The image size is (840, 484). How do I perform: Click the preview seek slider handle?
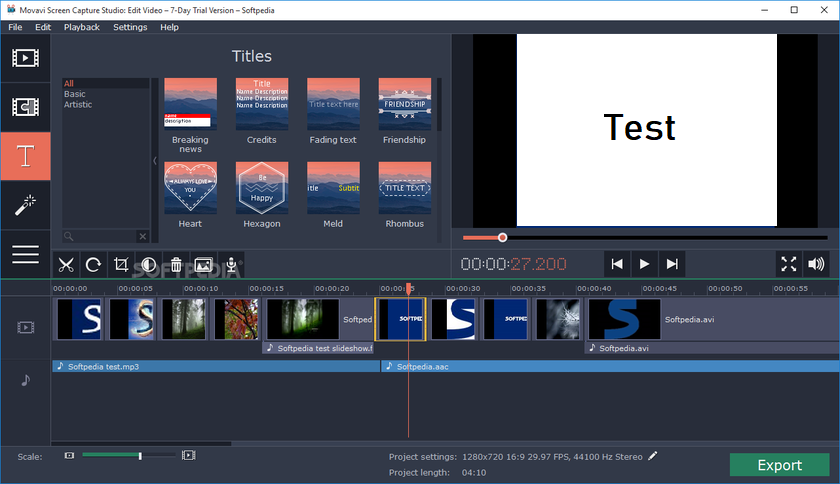(502, 237)
